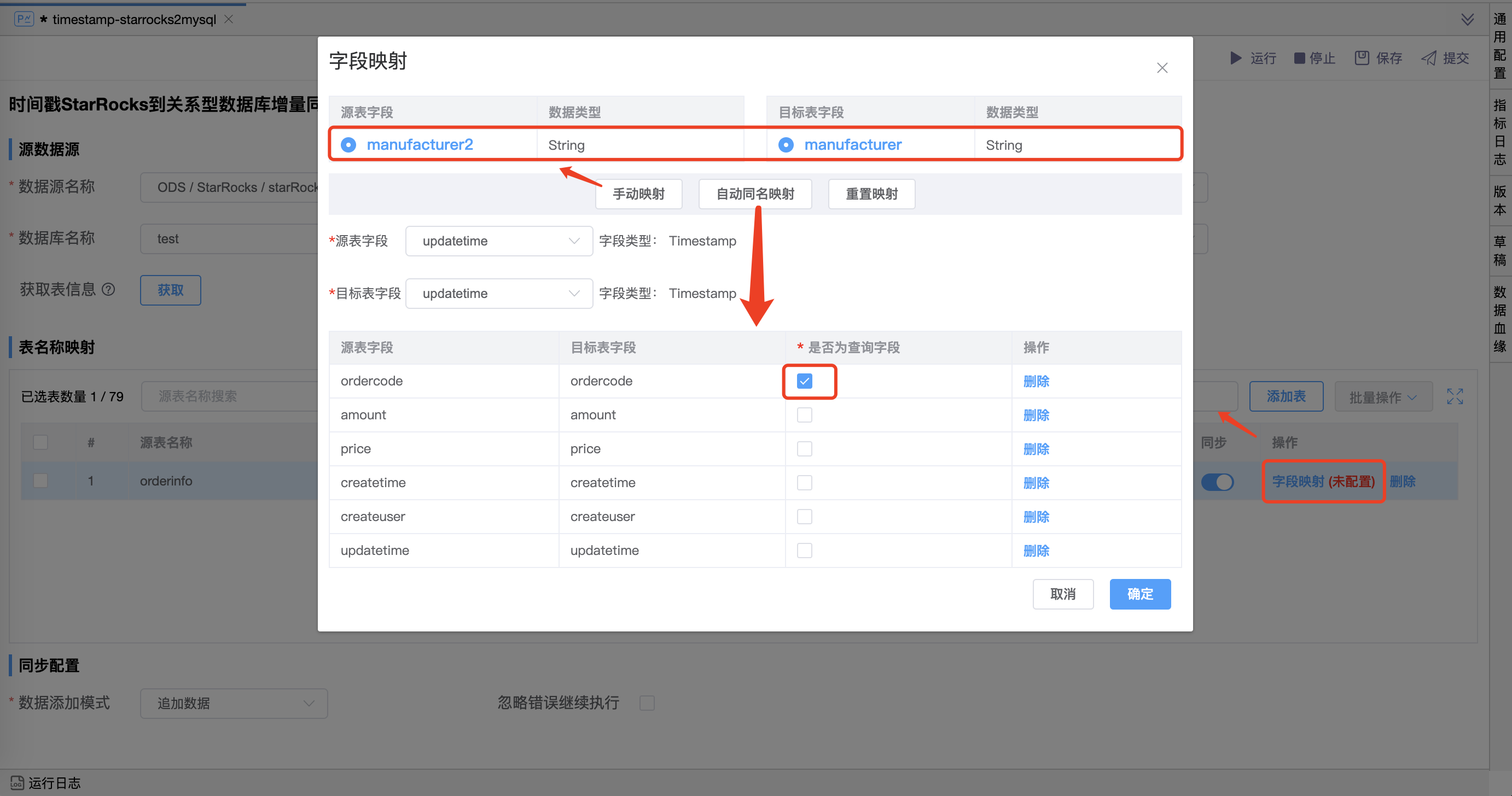1512x796 pixels.
Task: Open the 数据血缘 side panel tab
Action: point(1499,319)
